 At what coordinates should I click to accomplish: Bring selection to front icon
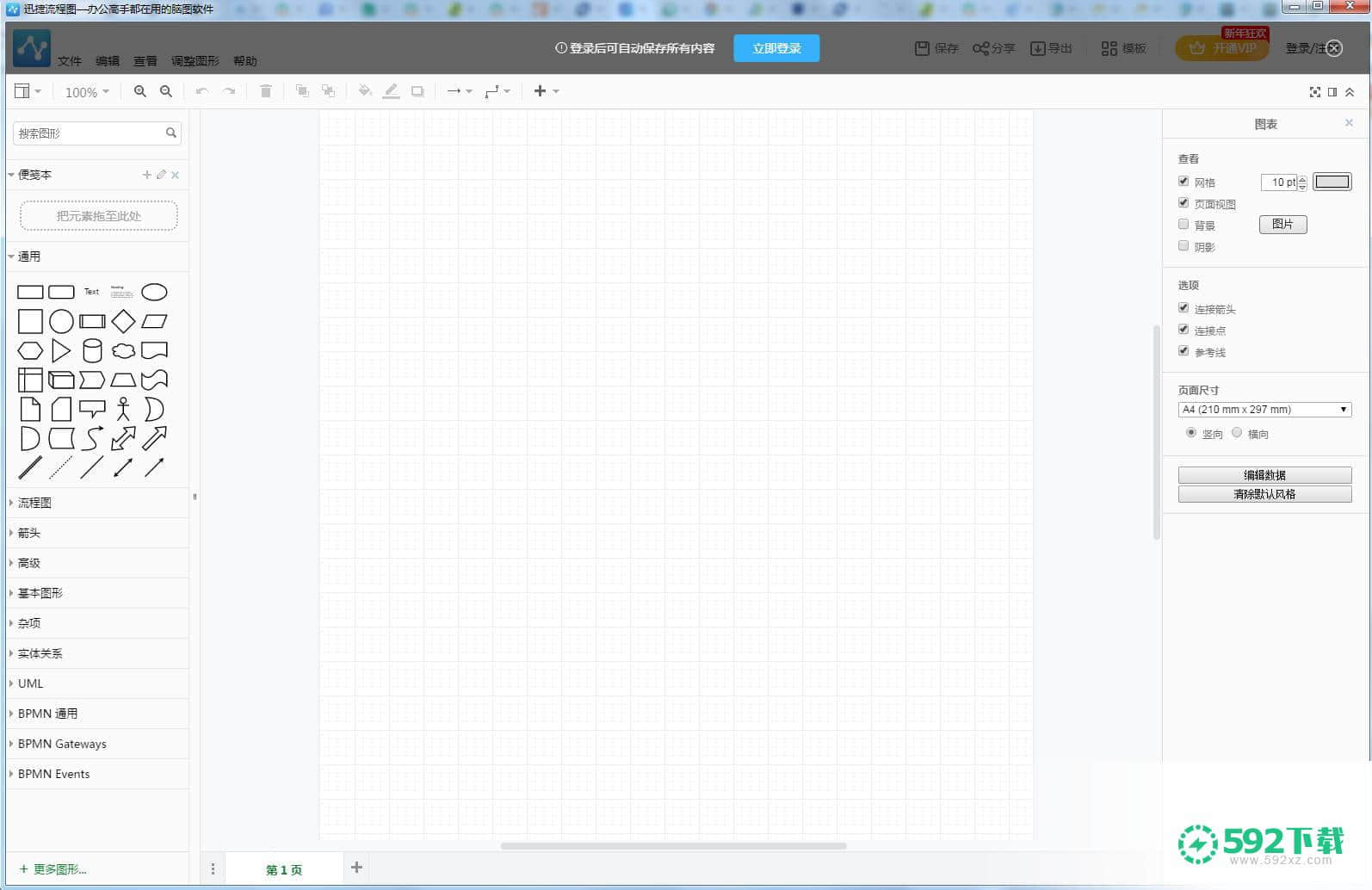[302, 91]
